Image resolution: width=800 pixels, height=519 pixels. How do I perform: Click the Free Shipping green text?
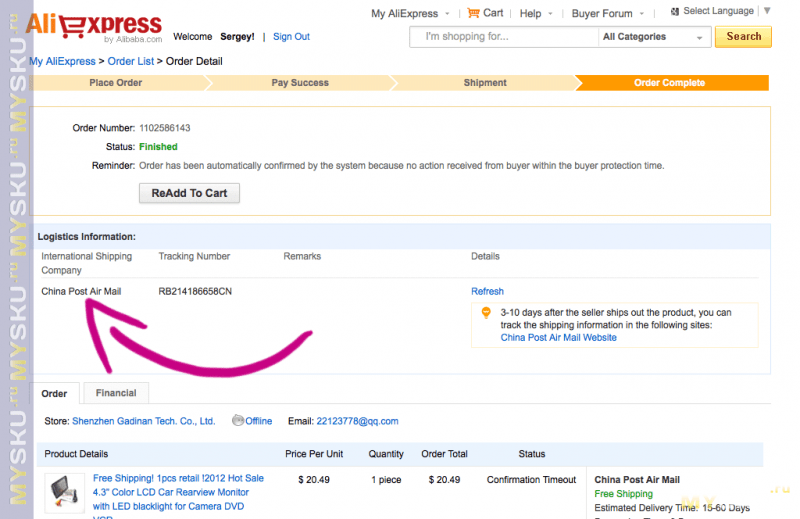point(623,493)
